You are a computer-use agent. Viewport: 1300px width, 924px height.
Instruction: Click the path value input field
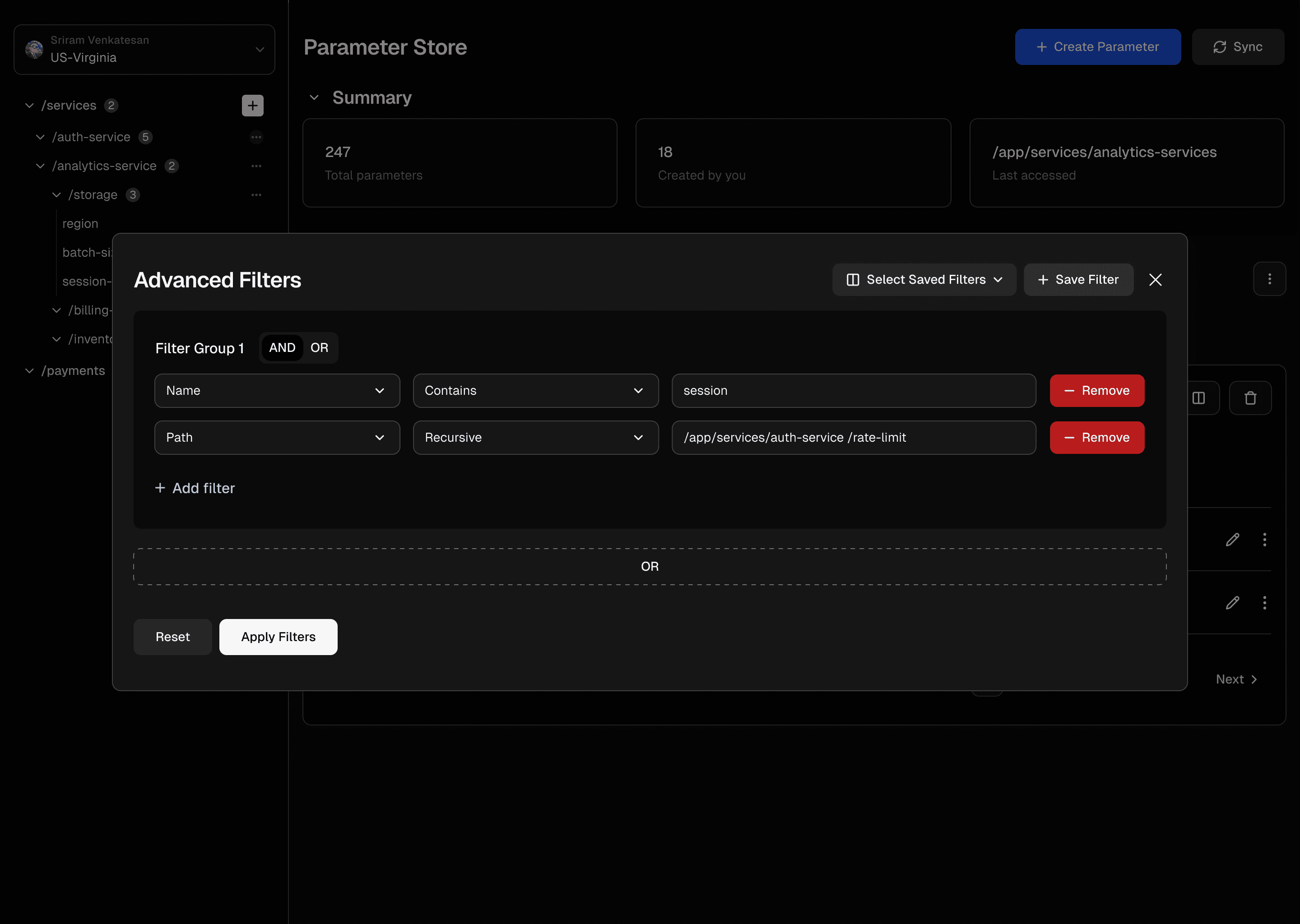(853, 438)
